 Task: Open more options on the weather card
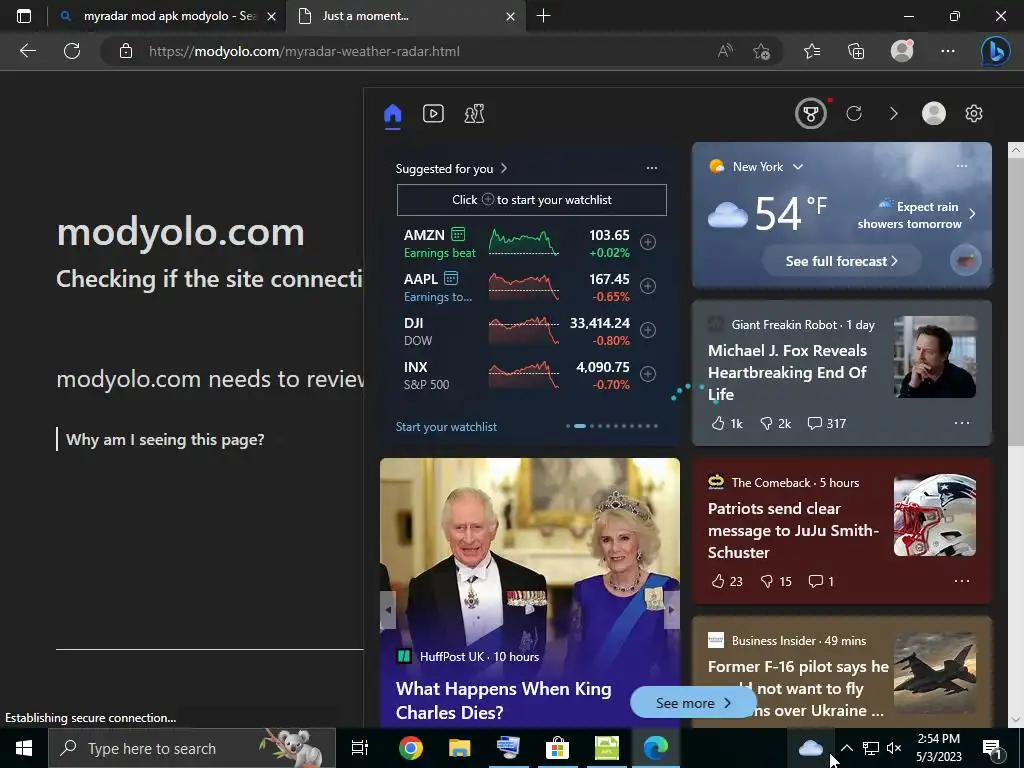click(961, 166)
